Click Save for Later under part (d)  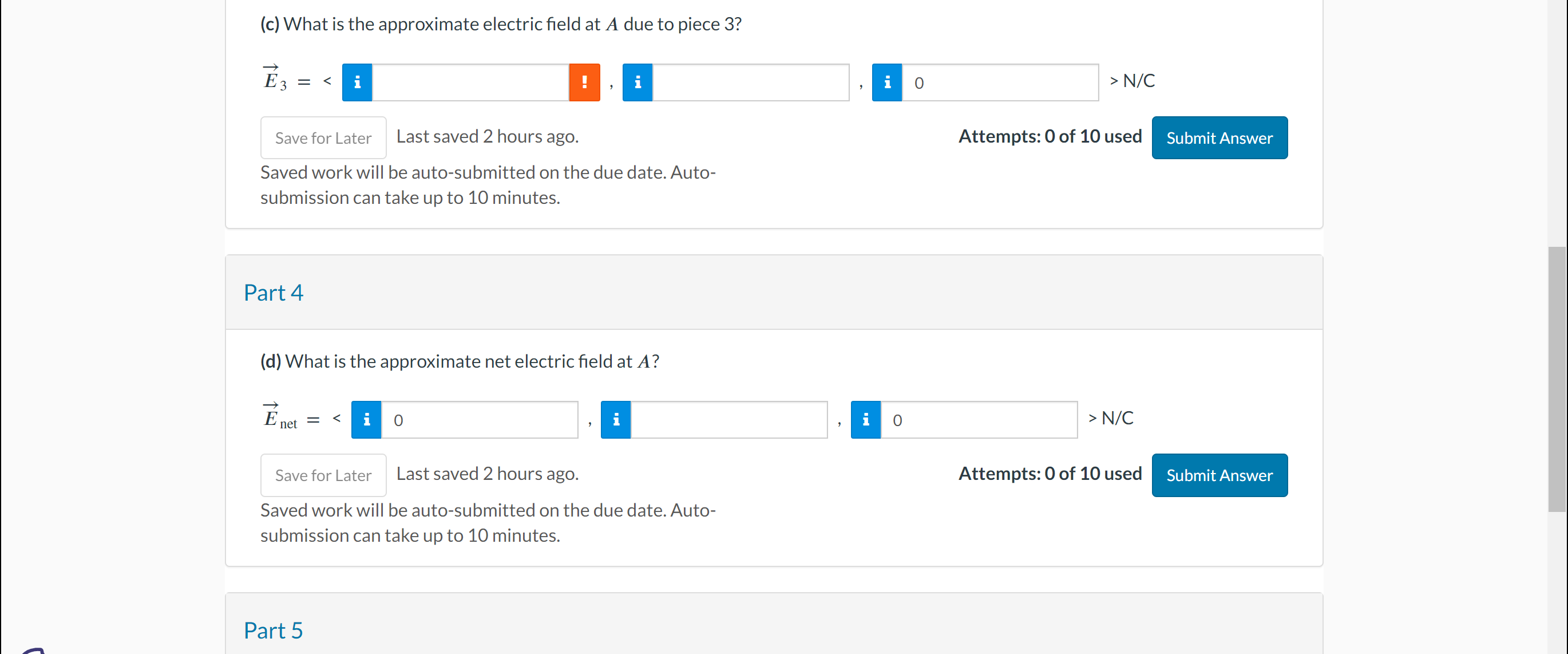tap(323, 475)
